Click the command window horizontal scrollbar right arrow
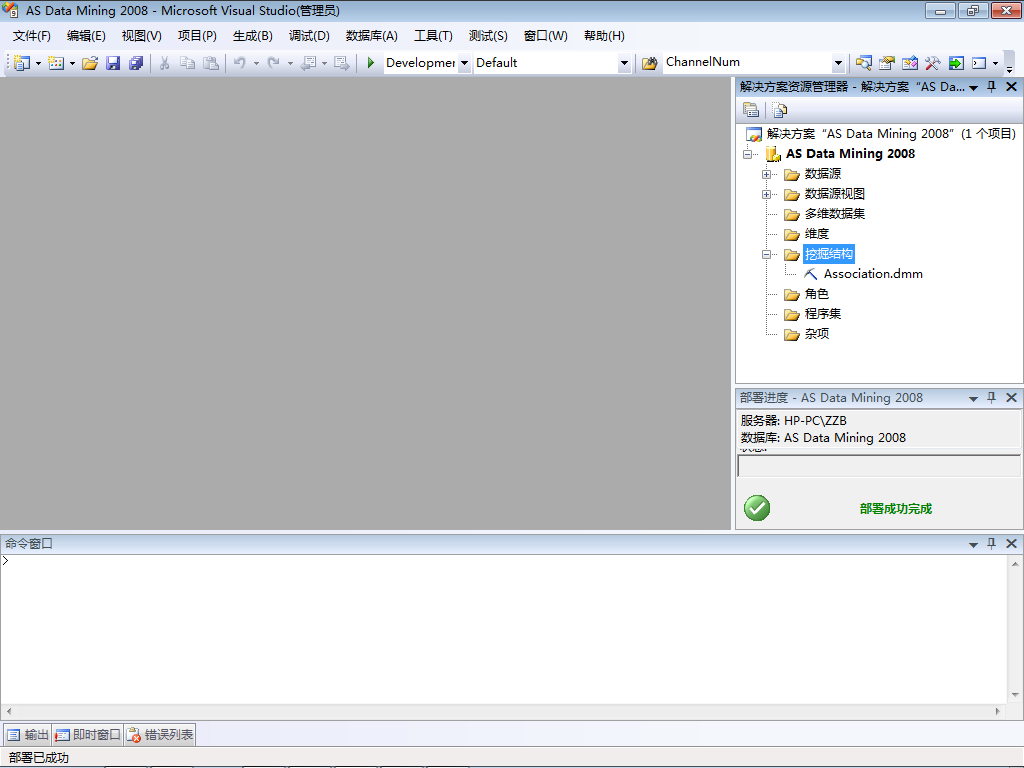Image resolution: width=1024 pixels, height=768 pixels. pos(997,711)
